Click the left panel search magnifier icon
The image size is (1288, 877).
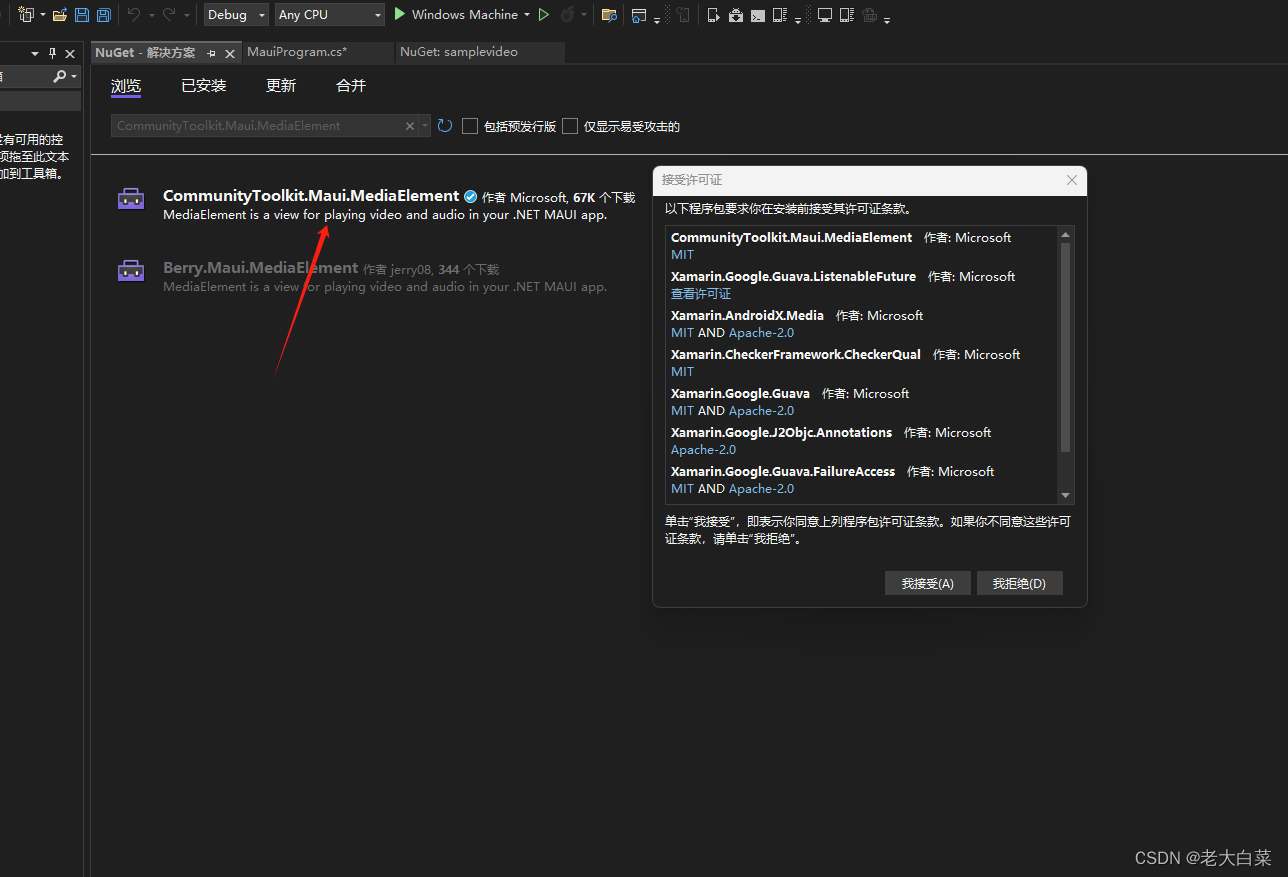pos(60,76)
